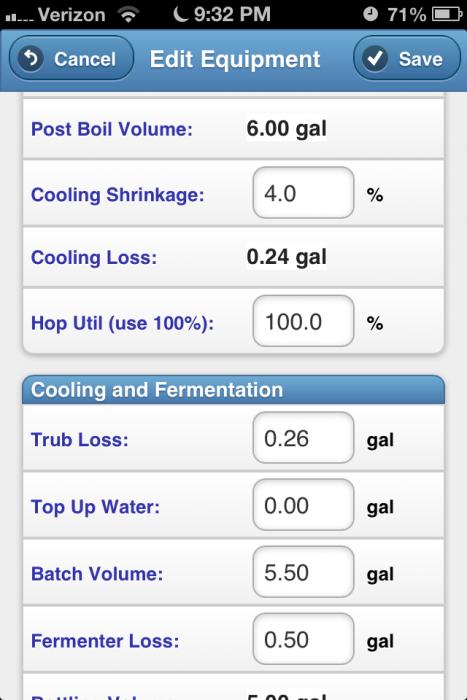Edit the Fermenter Loss field

point(303,639)
